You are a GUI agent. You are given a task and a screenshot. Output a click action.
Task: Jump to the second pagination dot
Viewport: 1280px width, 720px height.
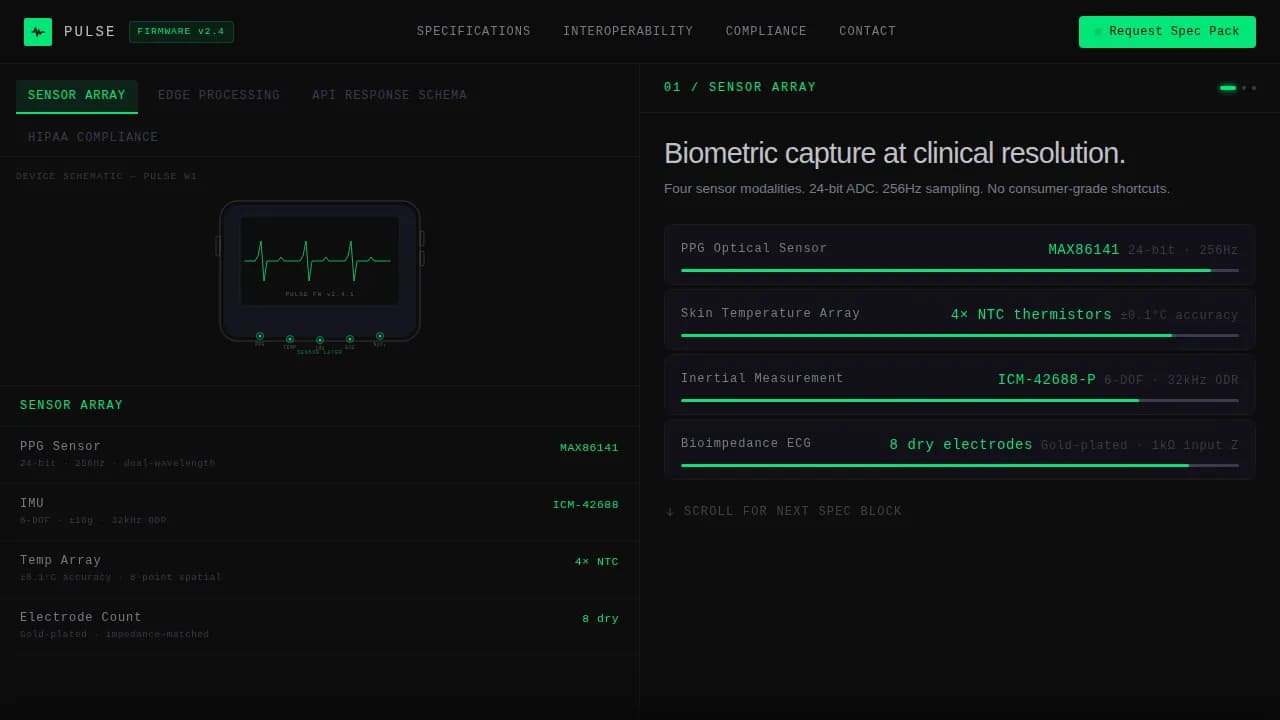click(x=1244, y=88)
